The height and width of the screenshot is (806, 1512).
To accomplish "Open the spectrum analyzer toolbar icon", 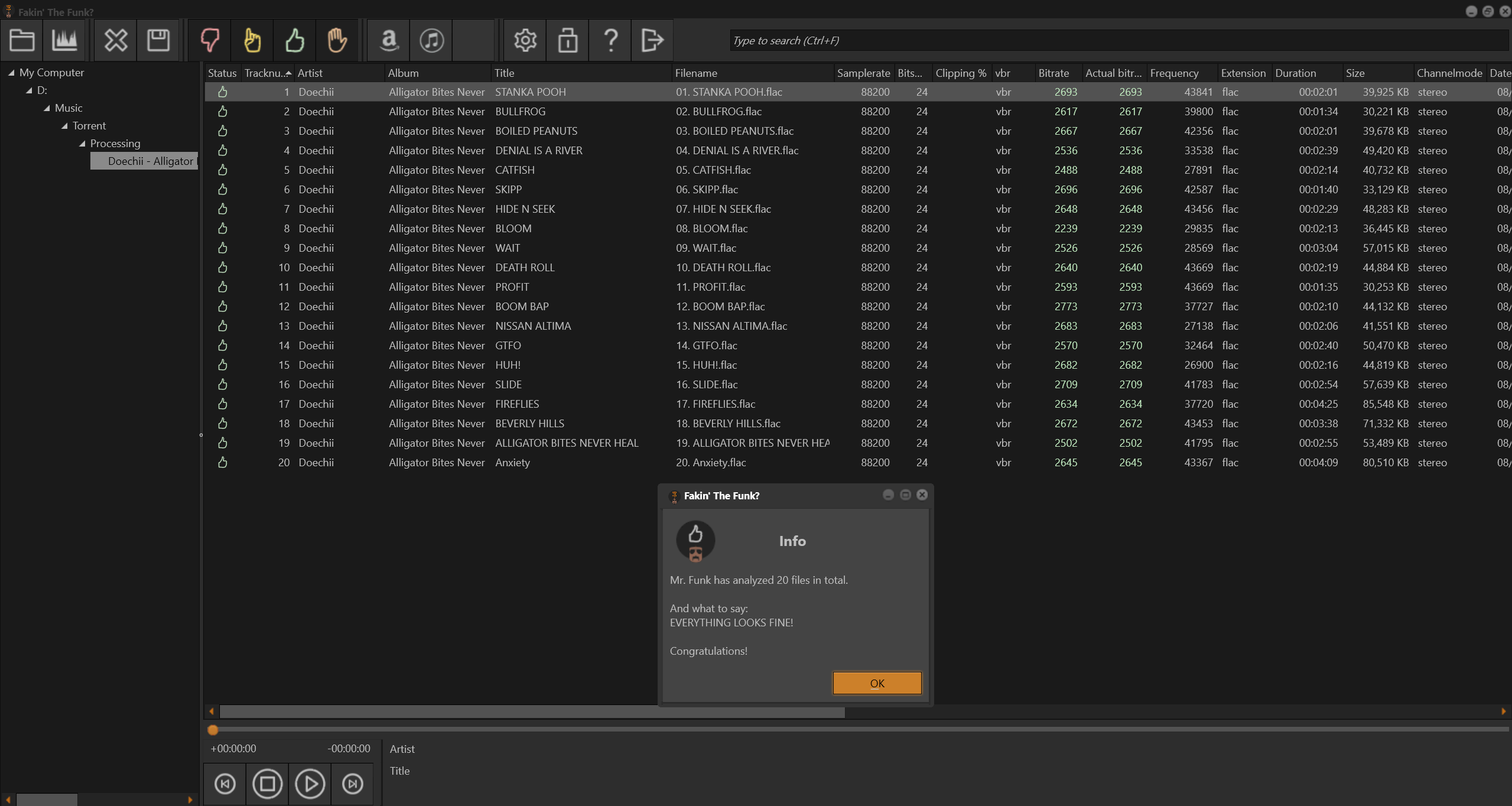I will click(x=64, y=40).
